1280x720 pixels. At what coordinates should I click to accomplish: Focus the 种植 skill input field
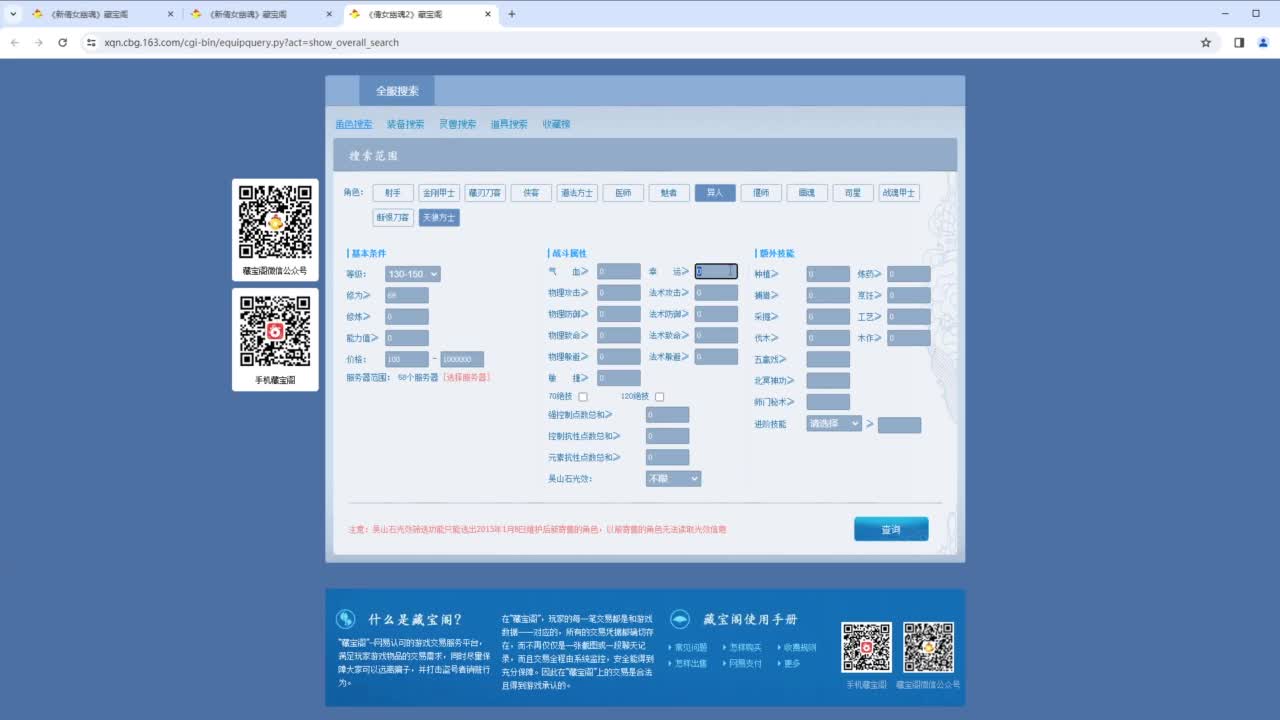click(828, 274)
